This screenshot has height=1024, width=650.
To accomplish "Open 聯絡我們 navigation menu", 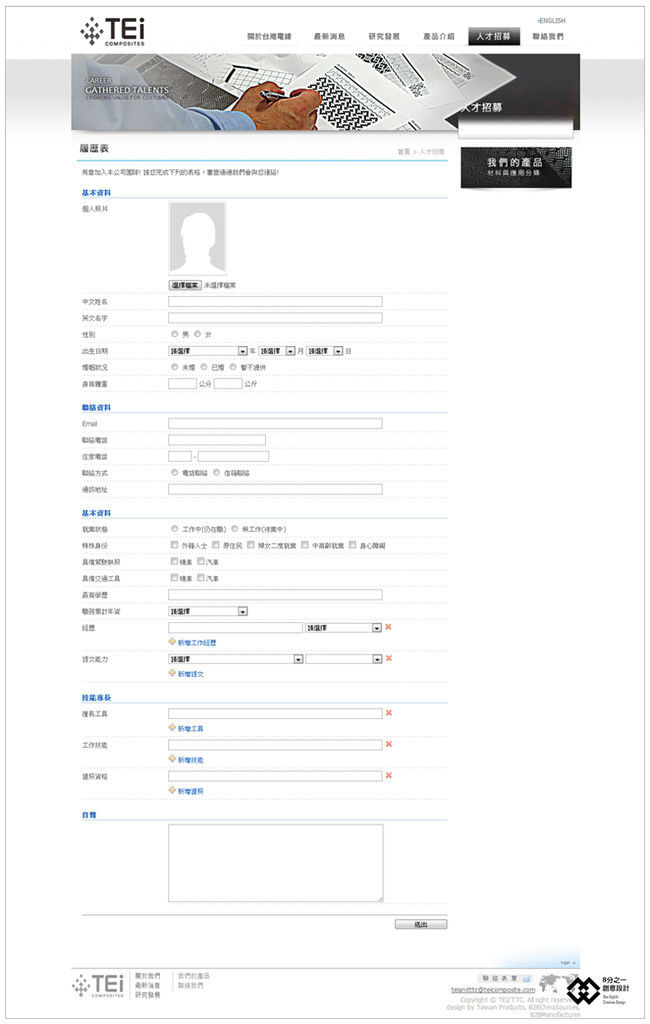I will (548, 37).
